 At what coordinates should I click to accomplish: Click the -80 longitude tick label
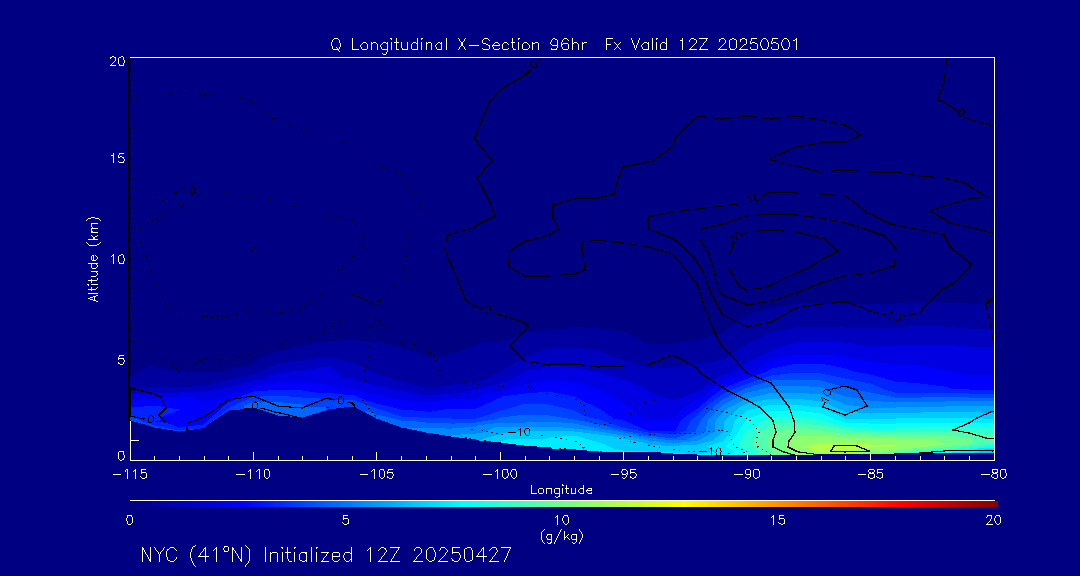coord(993,475)
